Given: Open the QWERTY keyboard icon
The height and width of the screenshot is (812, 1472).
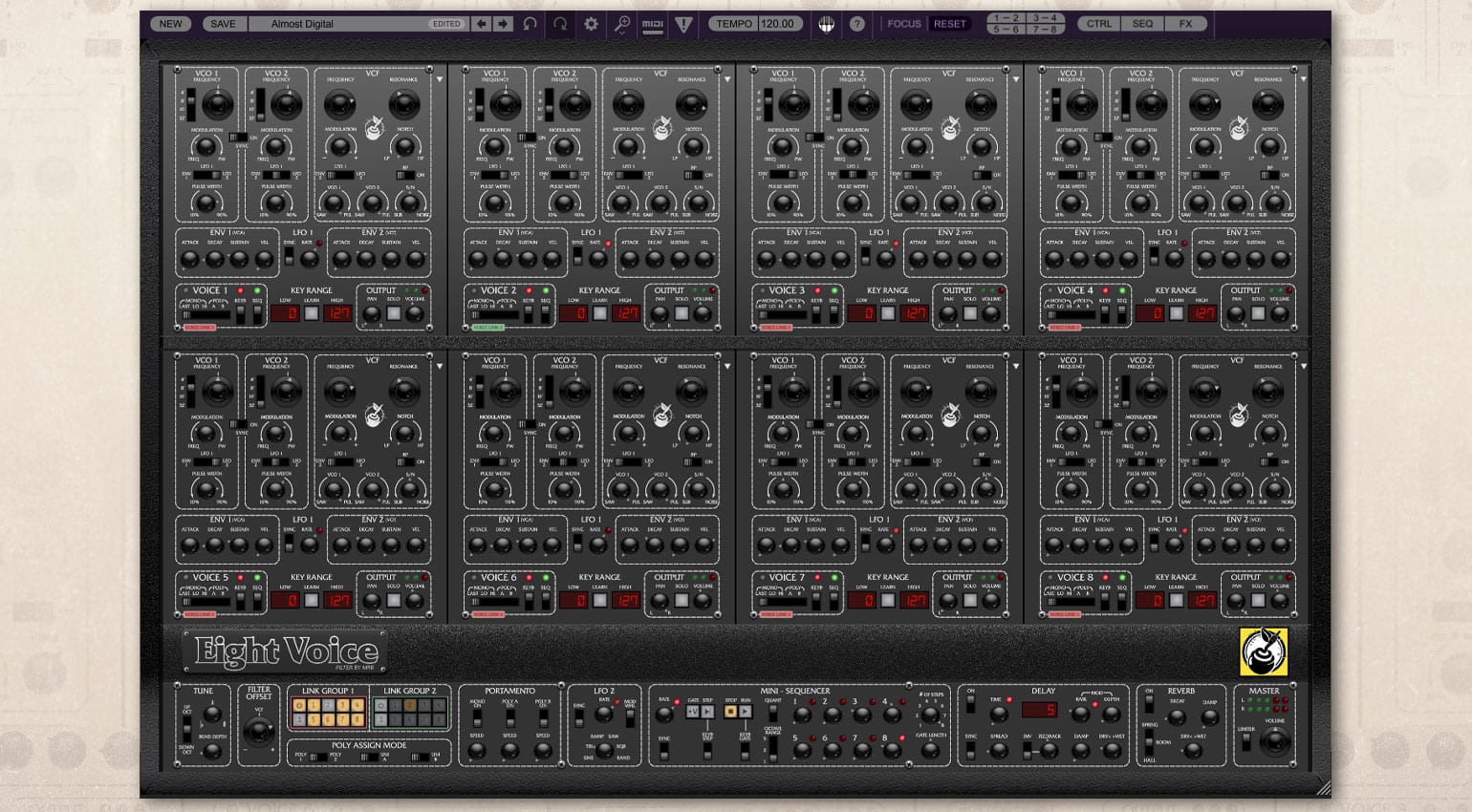Looking at the screenshot, I should [828, 23].
